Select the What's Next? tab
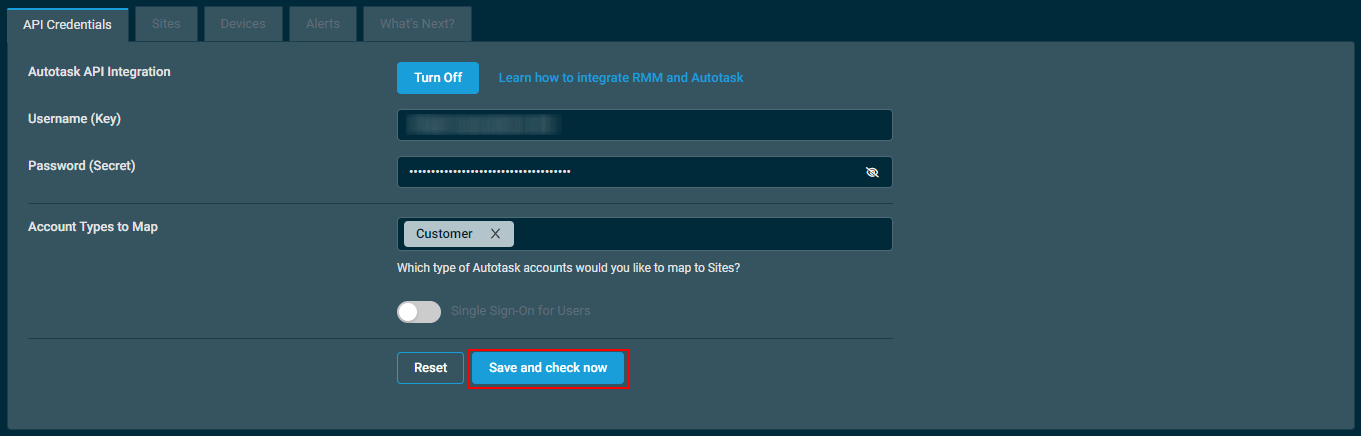The height and width of the screenshot is (436, 1361). tap(417, 24)
